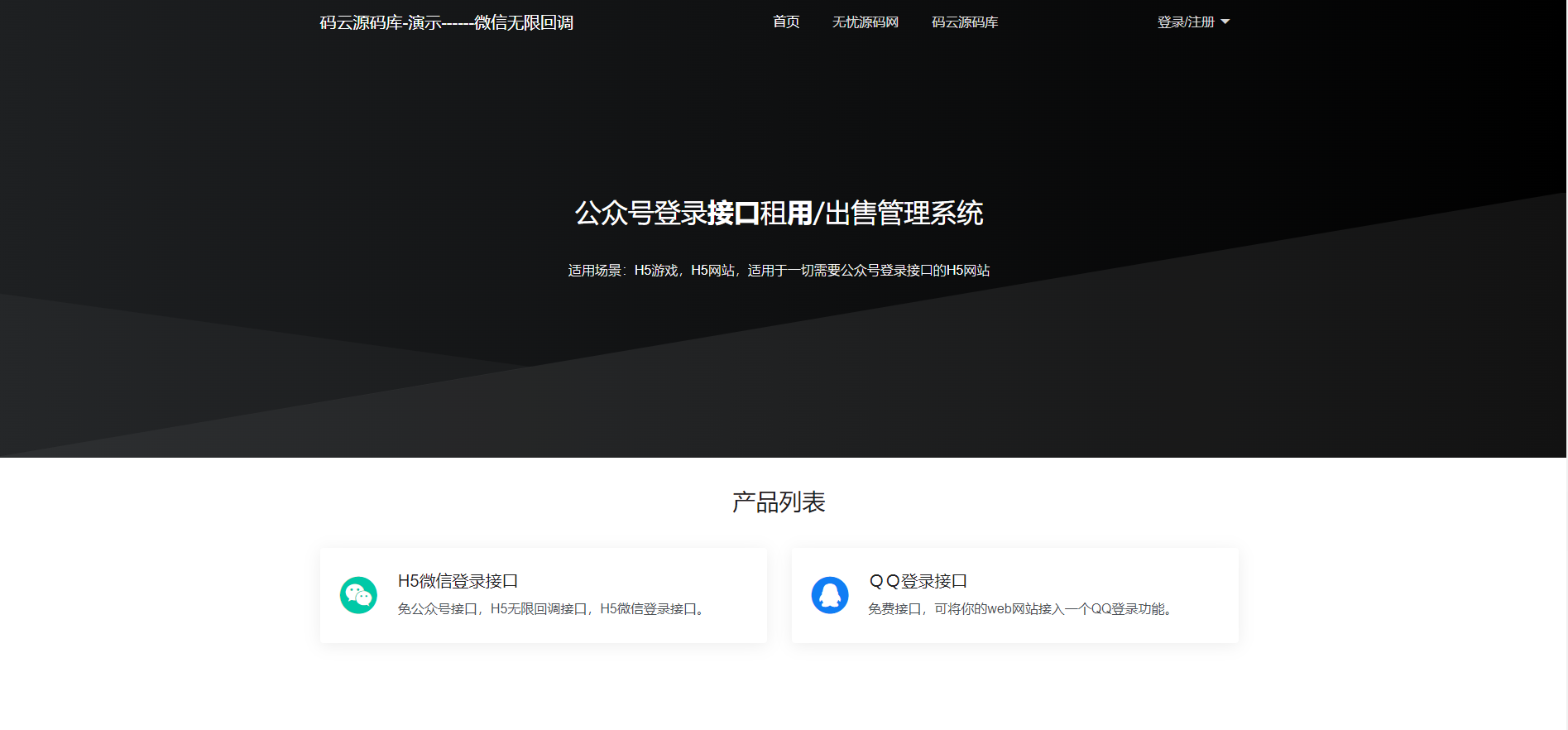The height and width of the screenshot is (730, 1568).
Task: Go to 首页 in the navigation bar
Action: (786, 22)
